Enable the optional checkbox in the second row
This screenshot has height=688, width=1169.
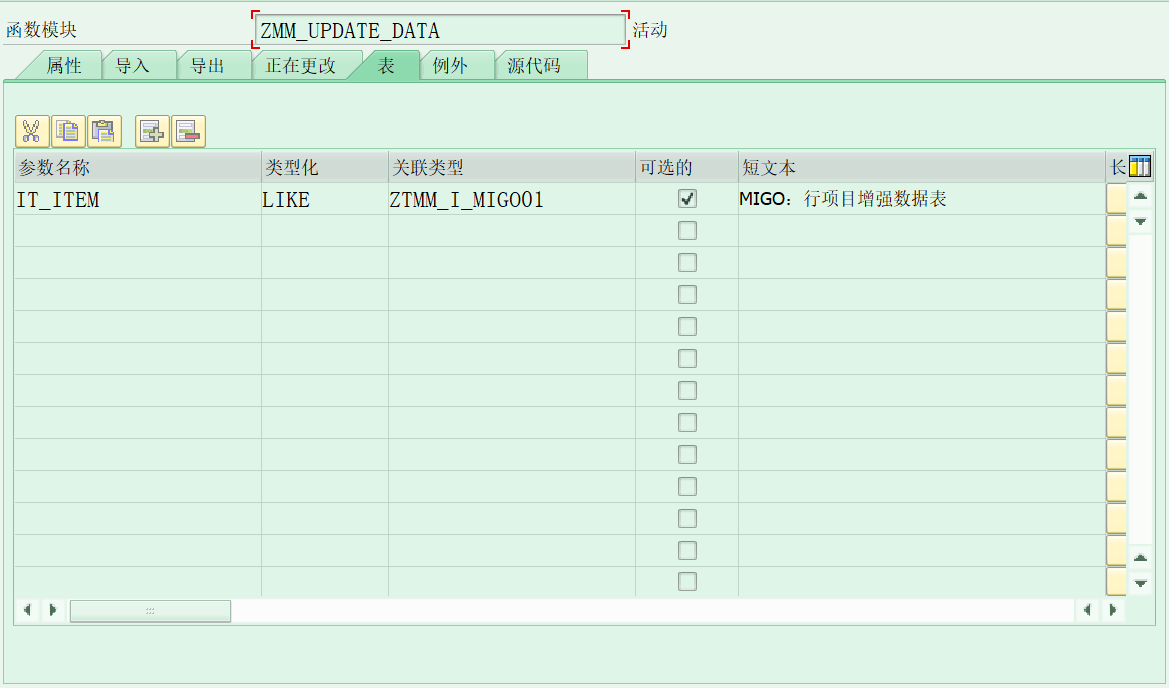click(686, 230)
